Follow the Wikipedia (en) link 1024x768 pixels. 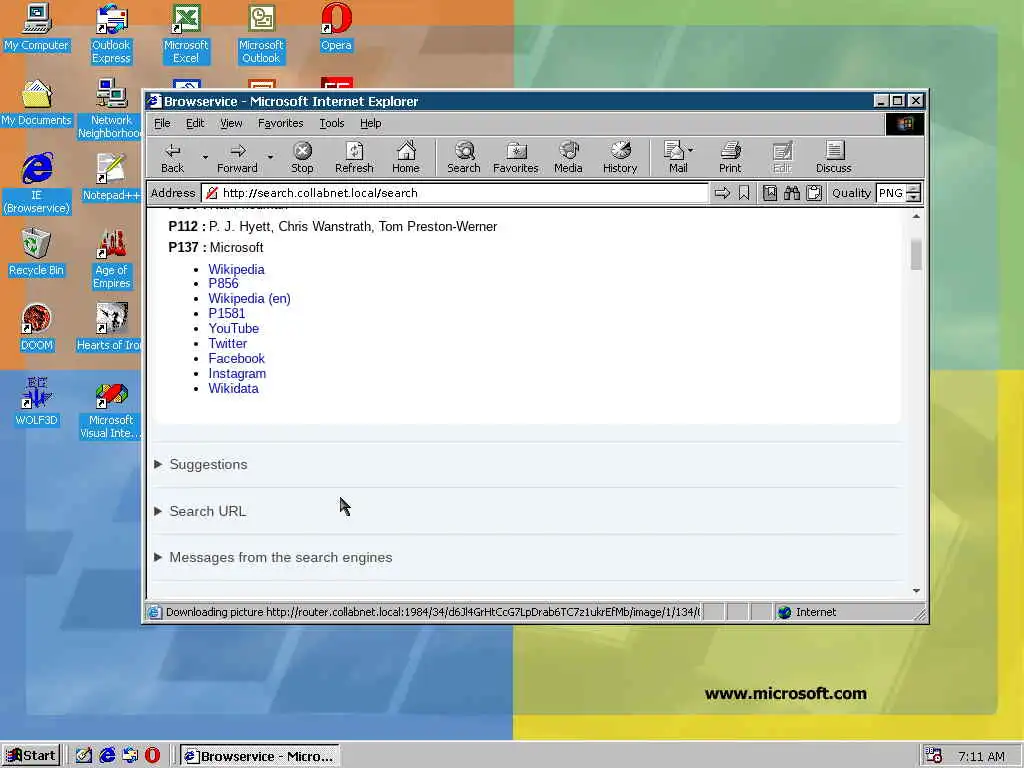(x=249, y=298)
